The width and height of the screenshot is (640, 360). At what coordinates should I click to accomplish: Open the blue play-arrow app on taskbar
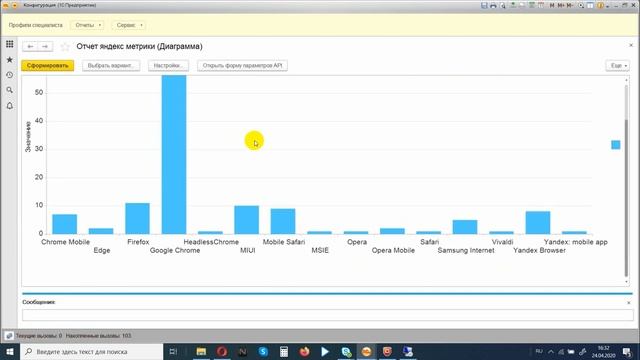click(325, 351)
